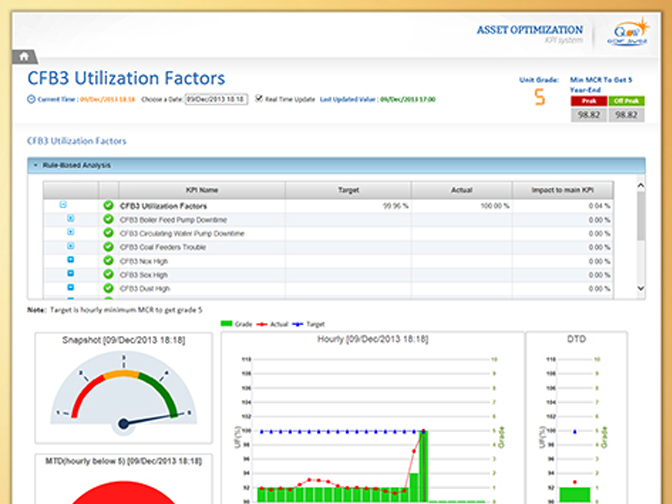Click the tall green bar in Hourly chart

coord(423,466)
